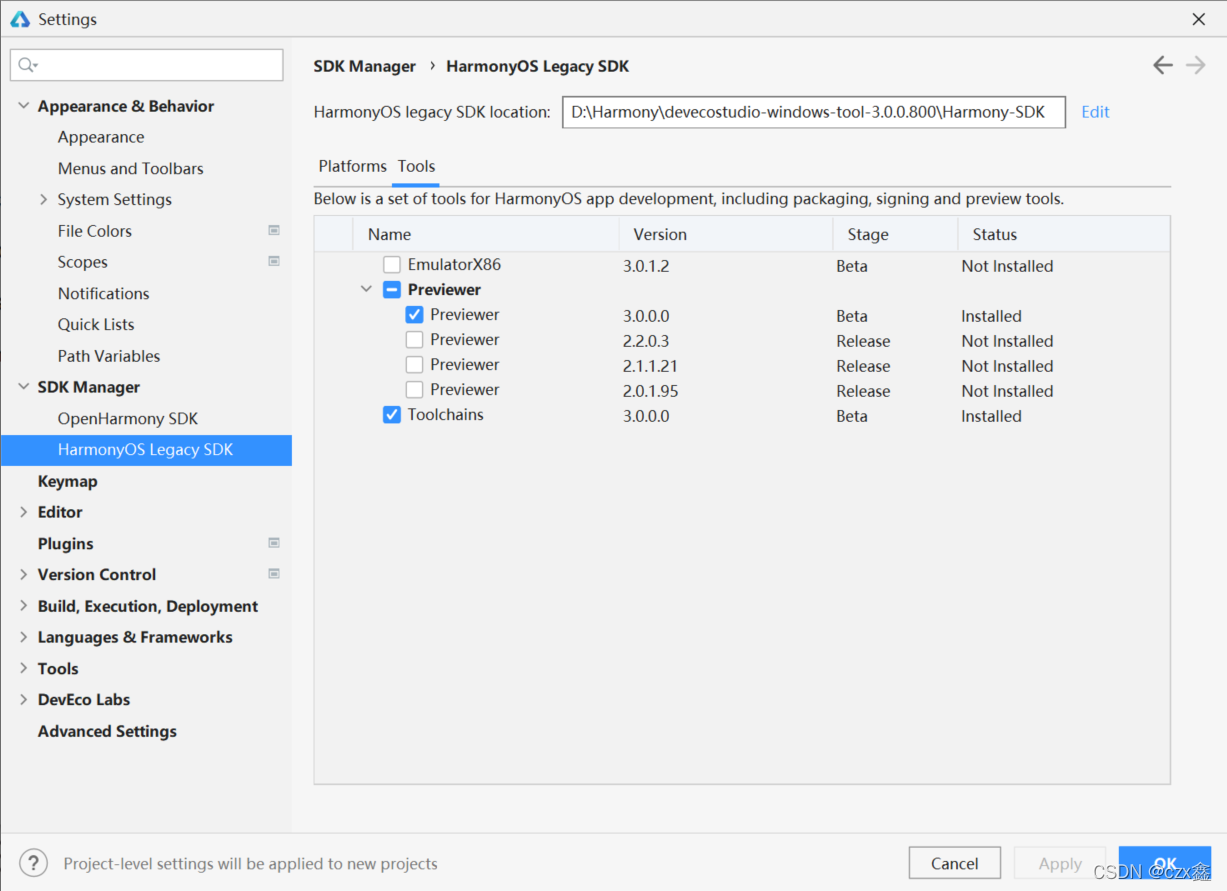The width and height of the screenshot is (1227, 891).
Task: Expand Build, Execution, Deployment section
Action: tap(24, 606)
